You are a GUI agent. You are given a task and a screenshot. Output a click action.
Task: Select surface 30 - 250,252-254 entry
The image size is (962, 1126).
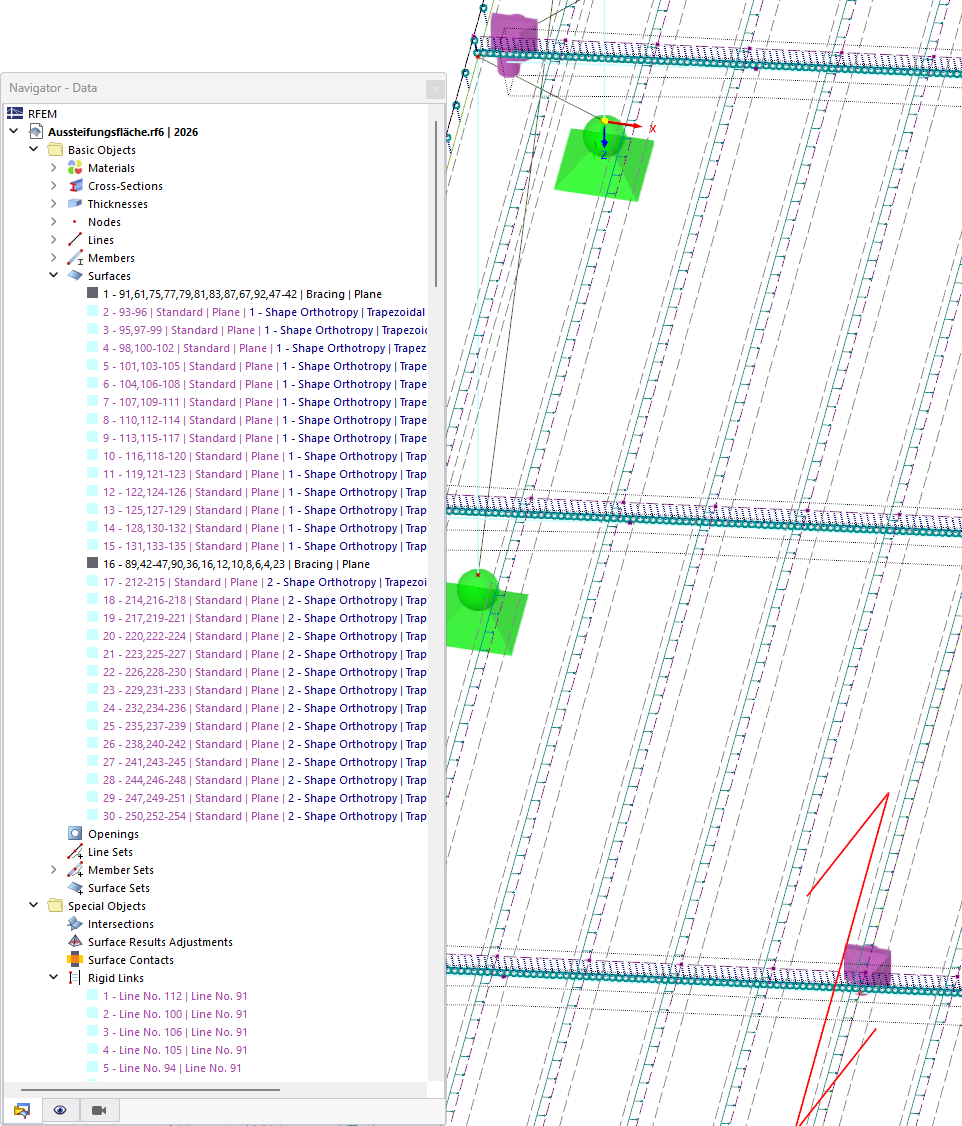coord(264,816)
